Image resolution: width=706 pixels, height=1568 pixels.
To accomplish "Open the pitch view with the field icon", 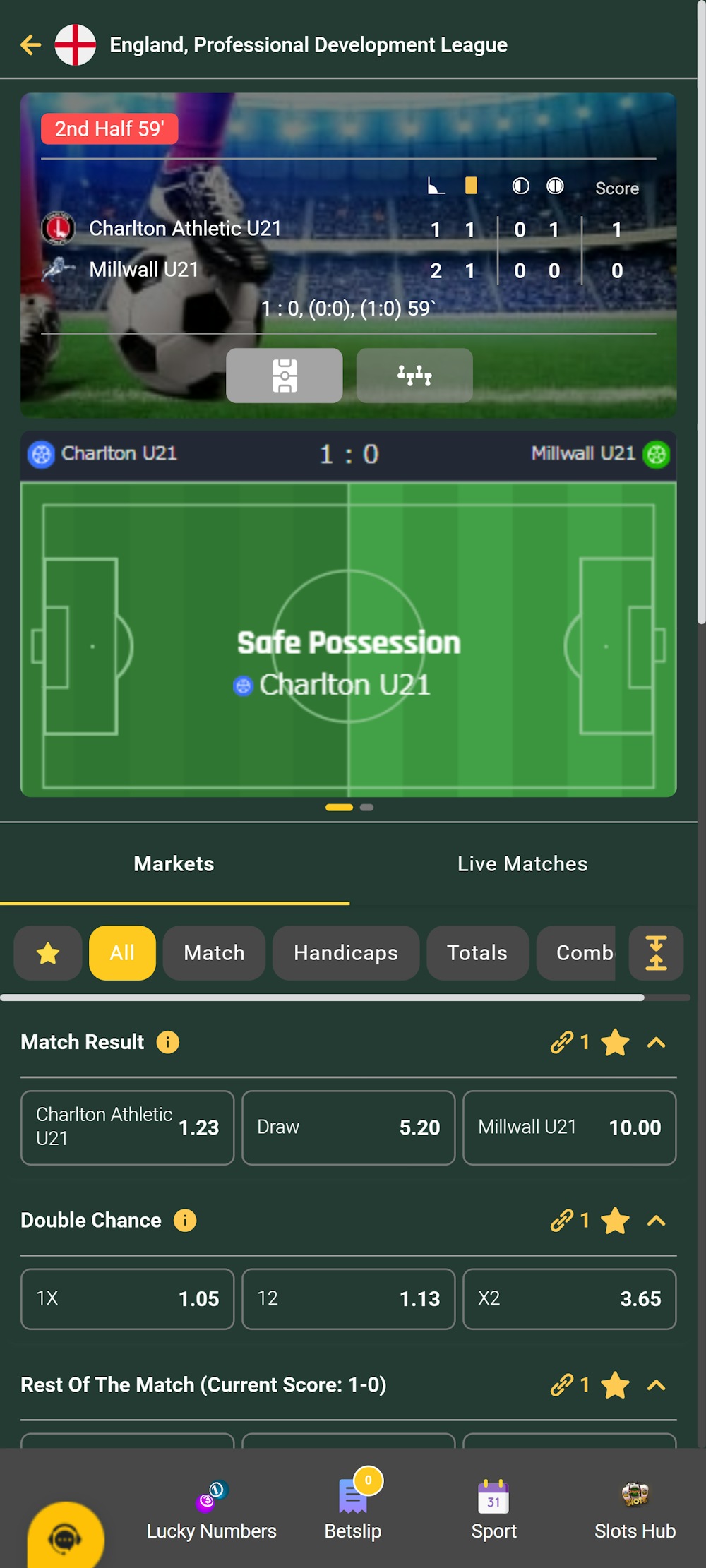I will tap(284, 375).
